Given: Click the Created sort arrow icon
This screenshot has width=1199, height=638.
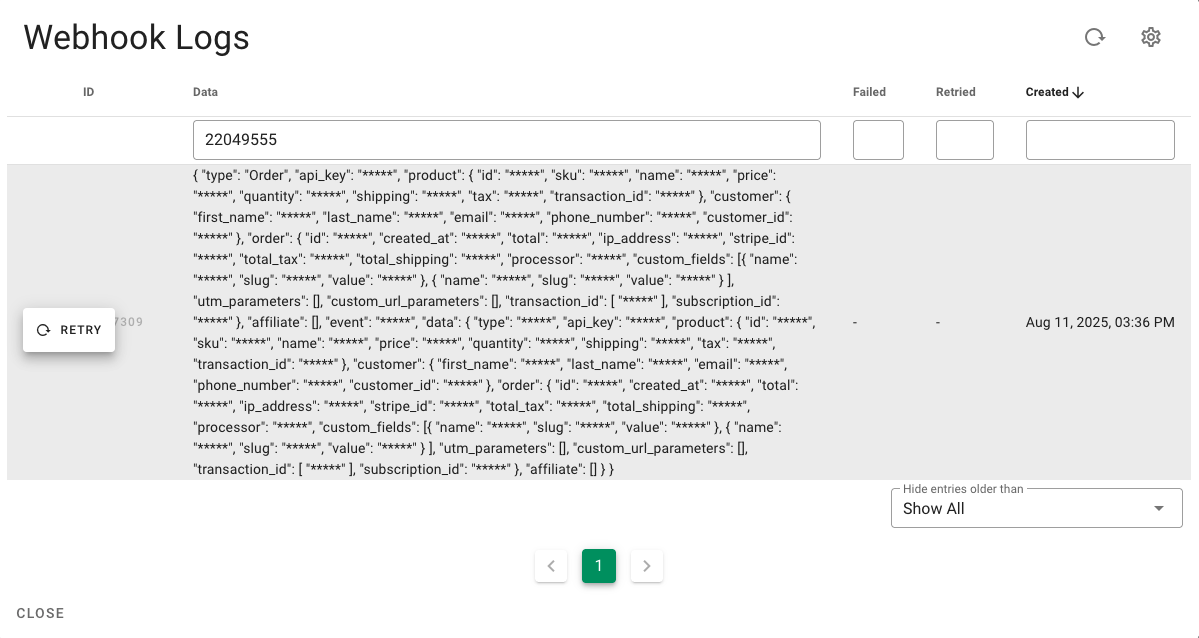Looking at the screenshot, I should click(1078, 92).
